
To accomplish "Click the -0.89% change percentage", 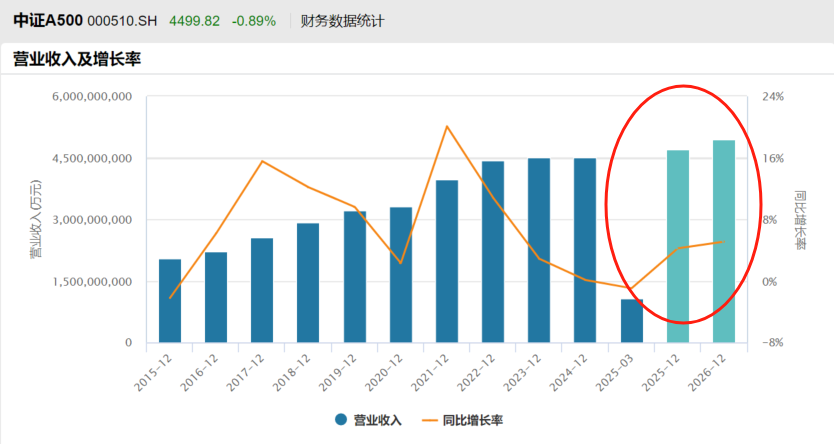I will pos(253,21).
